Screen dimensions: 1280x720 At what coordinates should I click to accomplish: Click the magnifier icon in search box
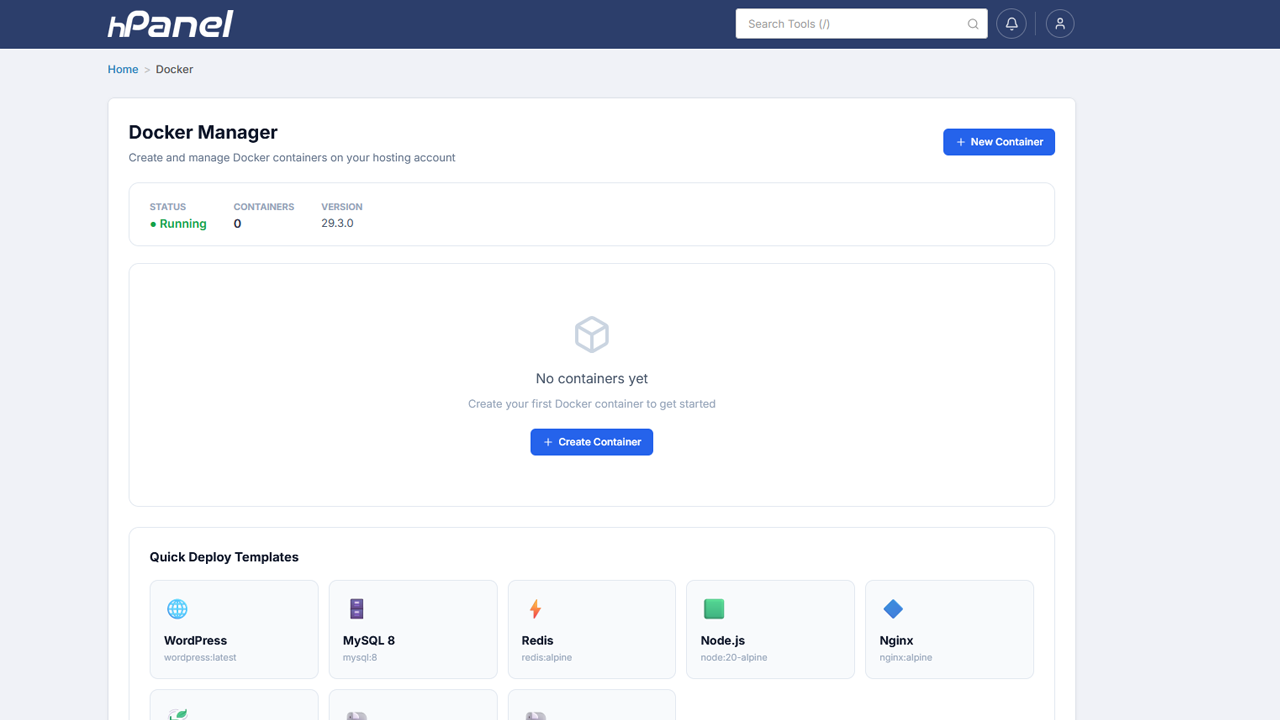(973, 24)
